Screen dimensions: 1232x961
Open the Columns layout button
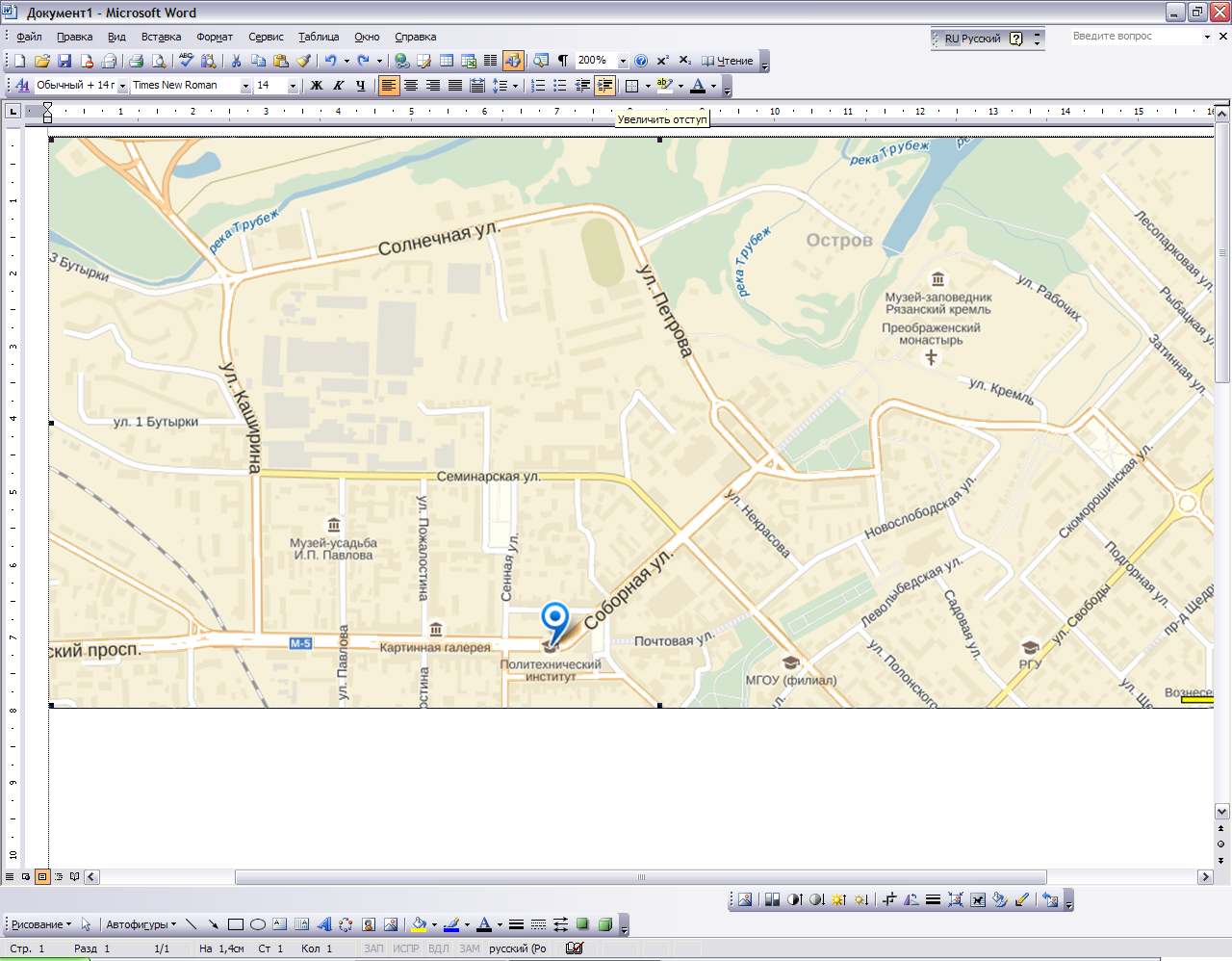(490, 61)
